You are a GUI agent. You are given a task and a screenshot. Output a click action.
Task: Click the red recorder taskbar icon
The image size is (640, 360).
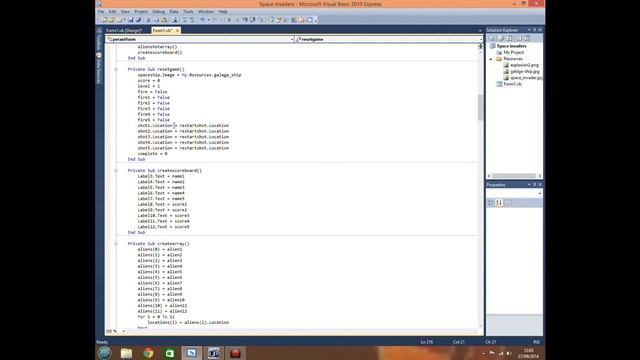click(235, 353)
